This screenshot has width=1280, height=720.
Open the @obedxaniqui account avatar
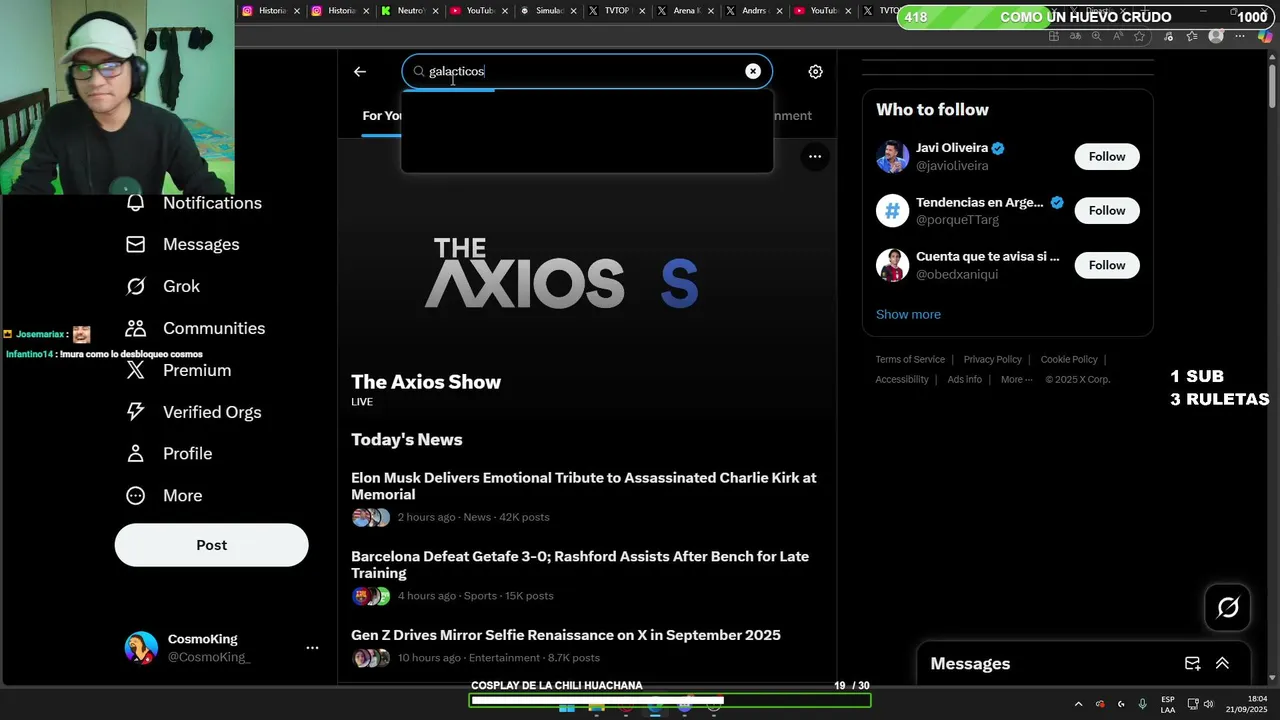pos(892,265)
